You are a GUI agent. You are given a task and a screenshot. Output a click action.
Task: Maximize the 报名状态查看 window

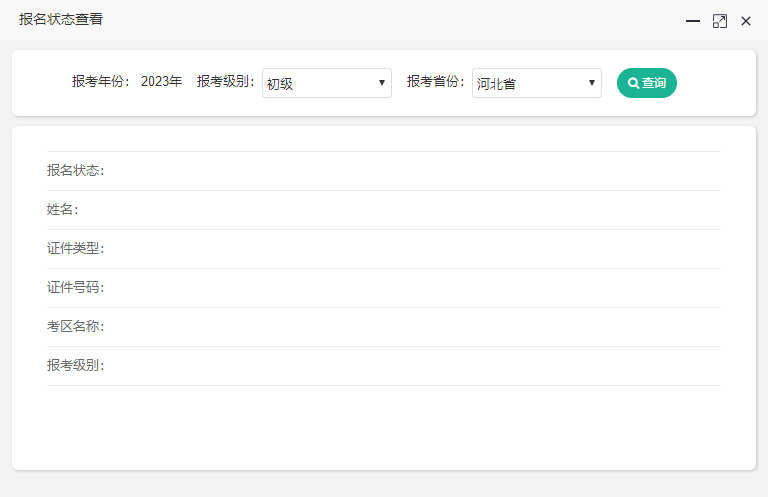(719, 21)
